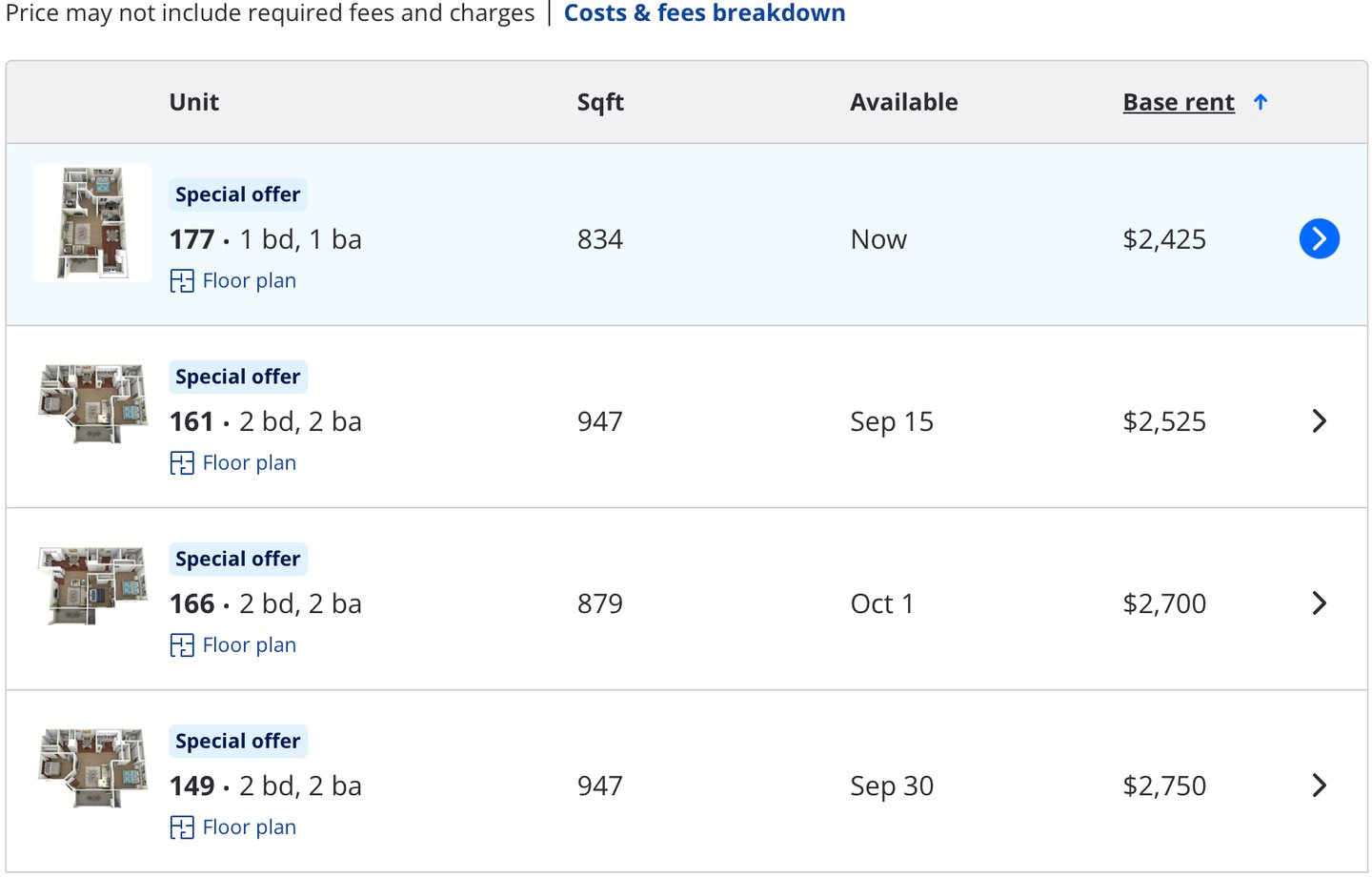Viewport: 1372px width, 877px height.
Task: Expand unit 166 row chevron
Action: [1319, 603]
